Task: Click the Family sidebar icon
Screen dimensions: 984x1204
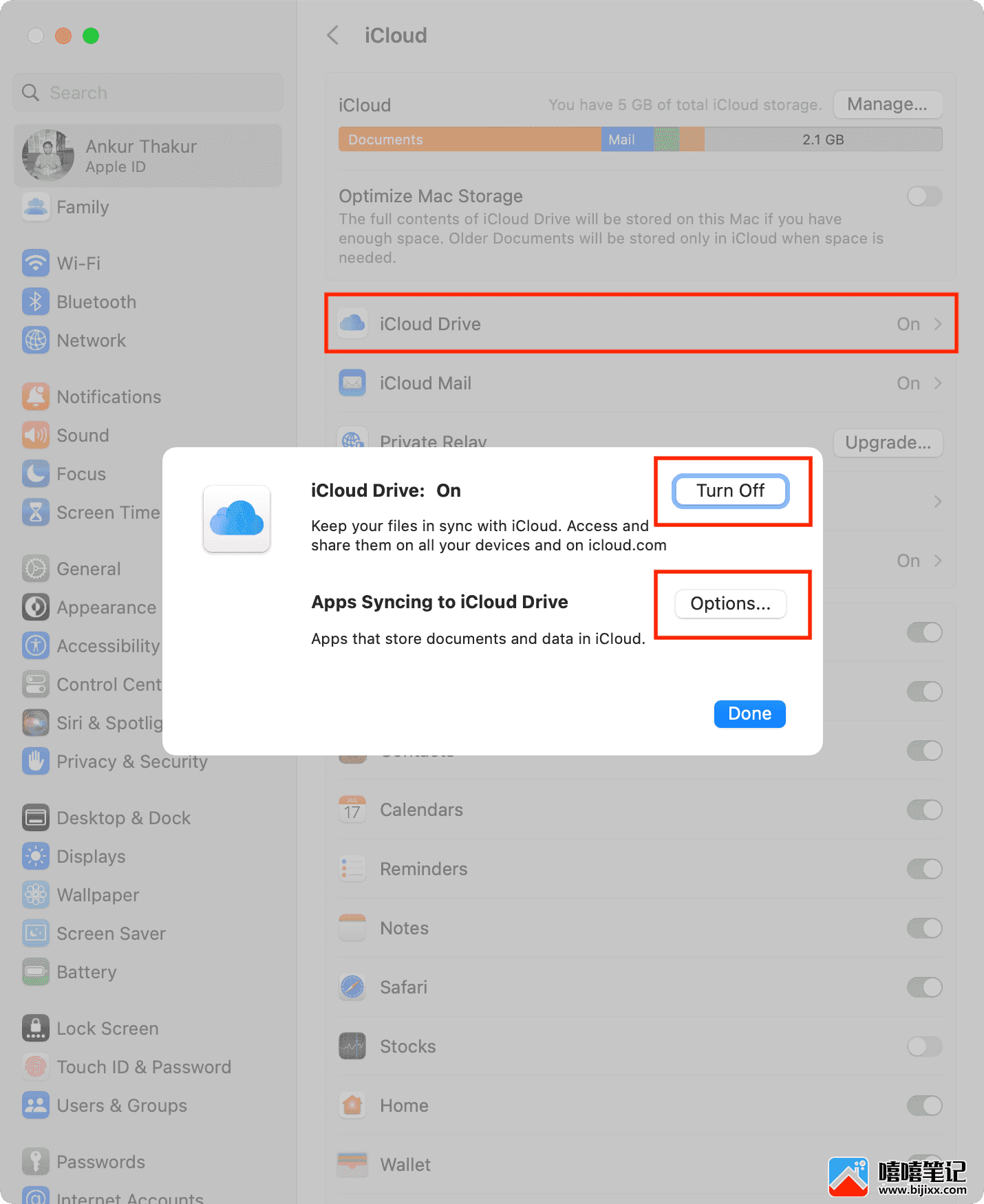Action: tap(36, 207)
